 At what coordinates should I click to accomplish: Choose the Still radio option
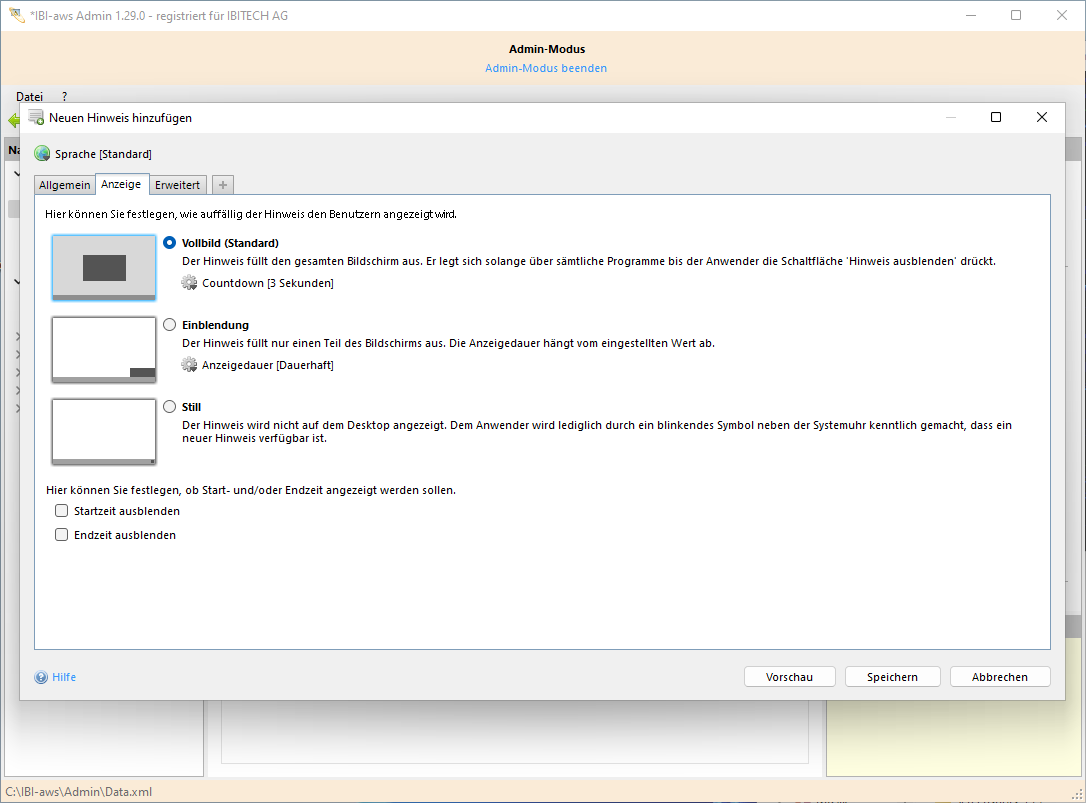point(169,407)
